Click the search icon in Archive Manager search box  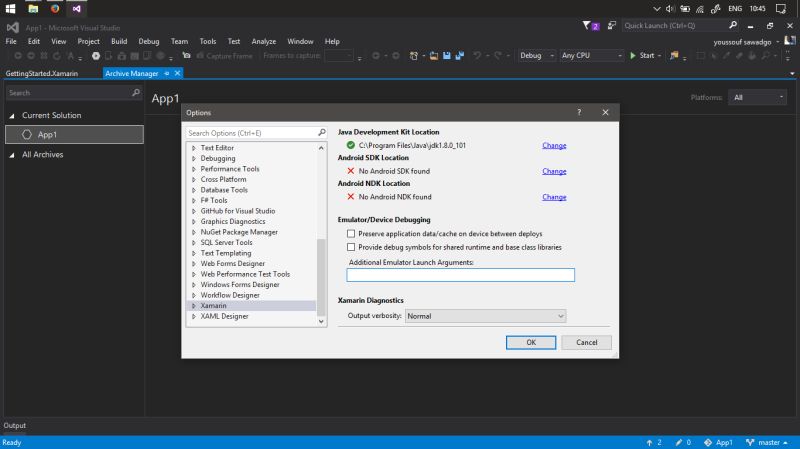(136, 92)
